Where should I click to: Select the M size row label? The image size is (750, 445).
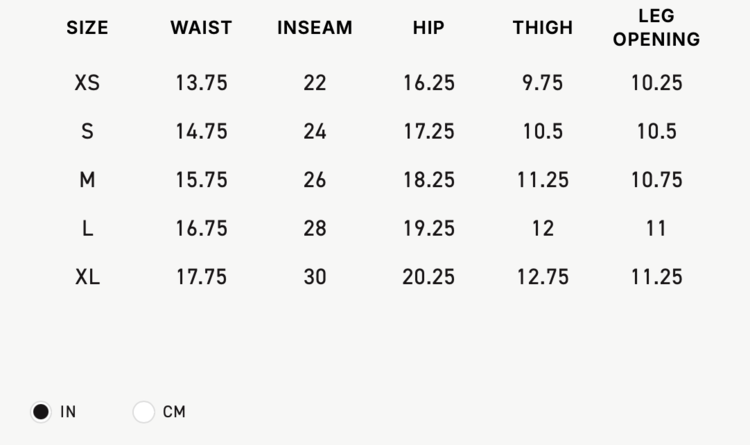click(87, 180)
